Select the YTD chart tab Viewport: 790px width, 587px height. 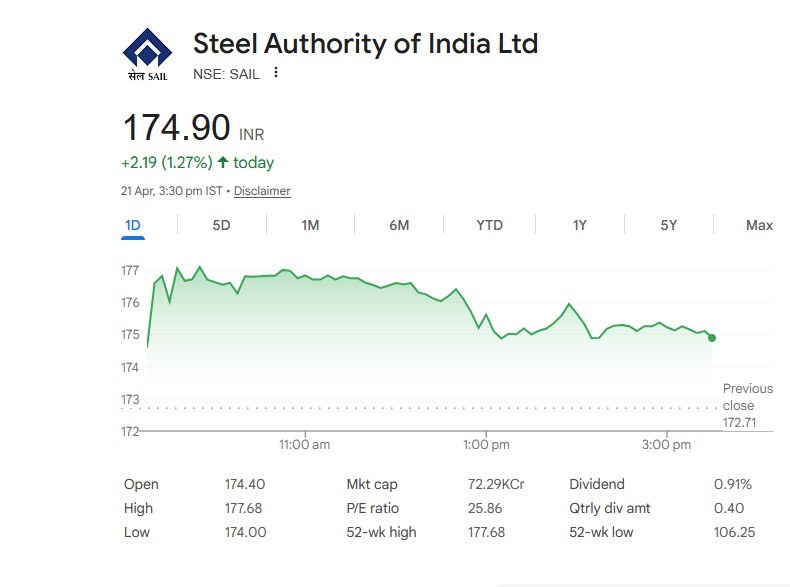point(489,225)
